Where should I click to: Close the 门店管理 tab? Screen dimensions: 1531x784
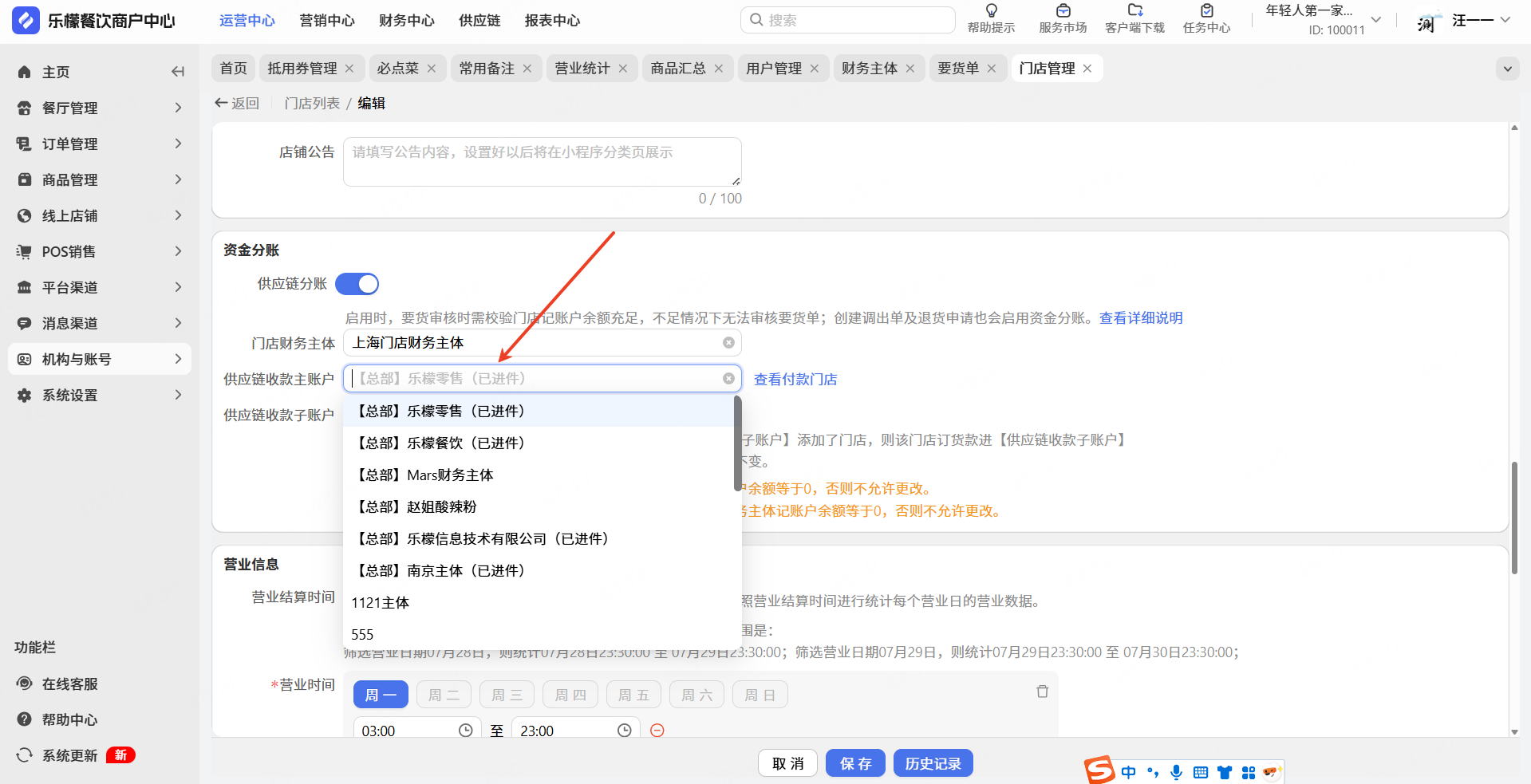pos(1087,69)
